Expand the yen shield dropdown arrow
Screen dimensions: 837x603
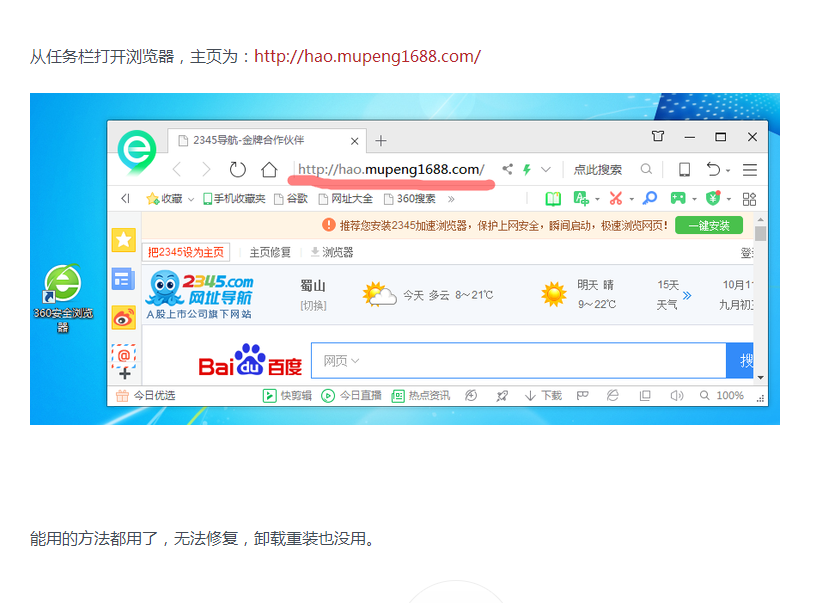[729, 200]
